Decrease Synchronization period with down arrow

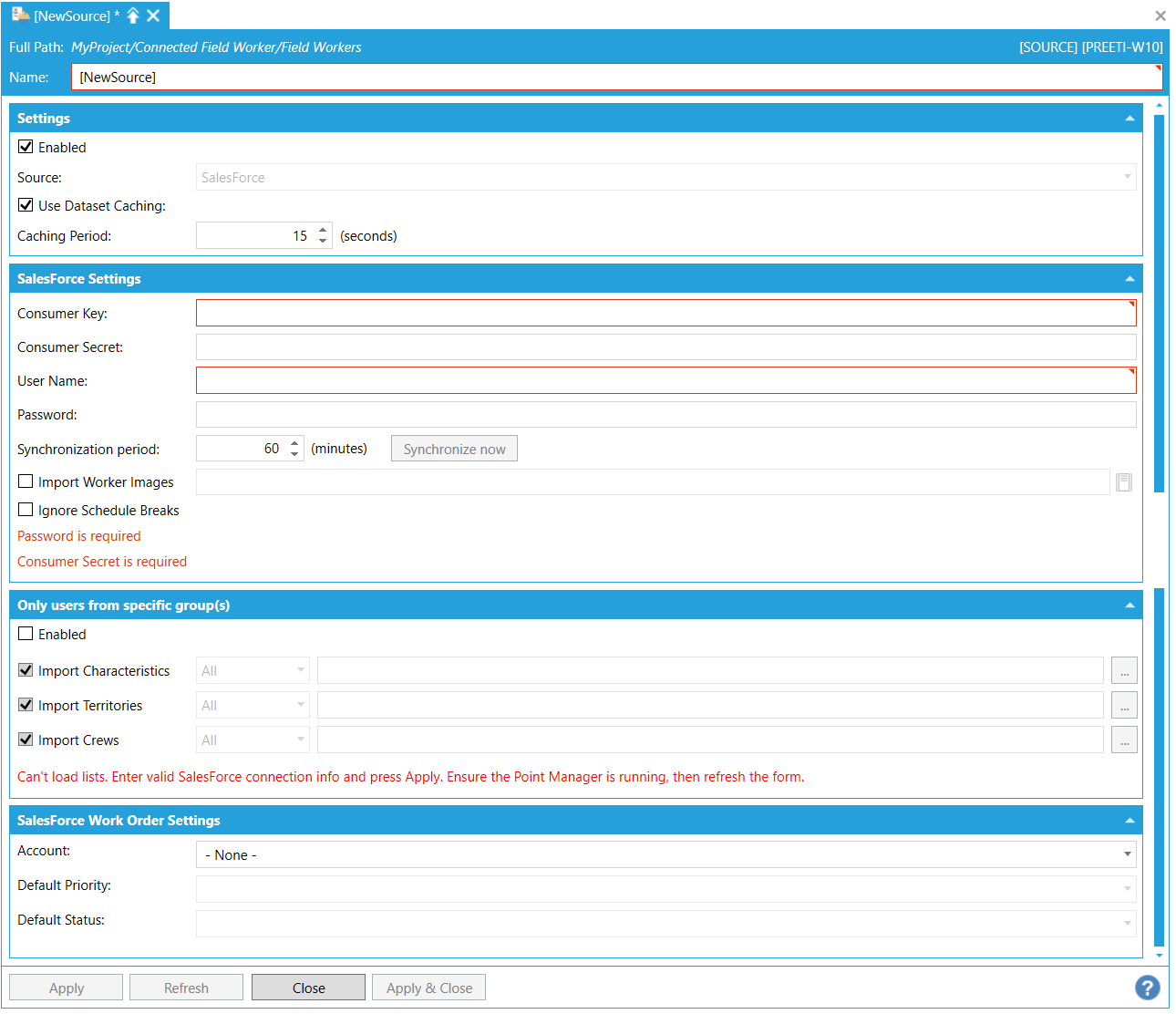click(294, 454)
